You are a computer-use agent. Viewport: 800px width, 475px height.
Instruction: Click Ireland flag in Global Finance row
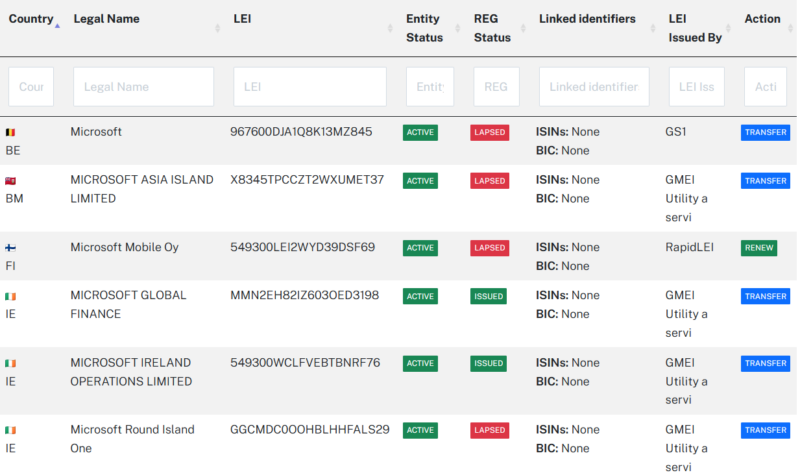(x=10, y=296)
